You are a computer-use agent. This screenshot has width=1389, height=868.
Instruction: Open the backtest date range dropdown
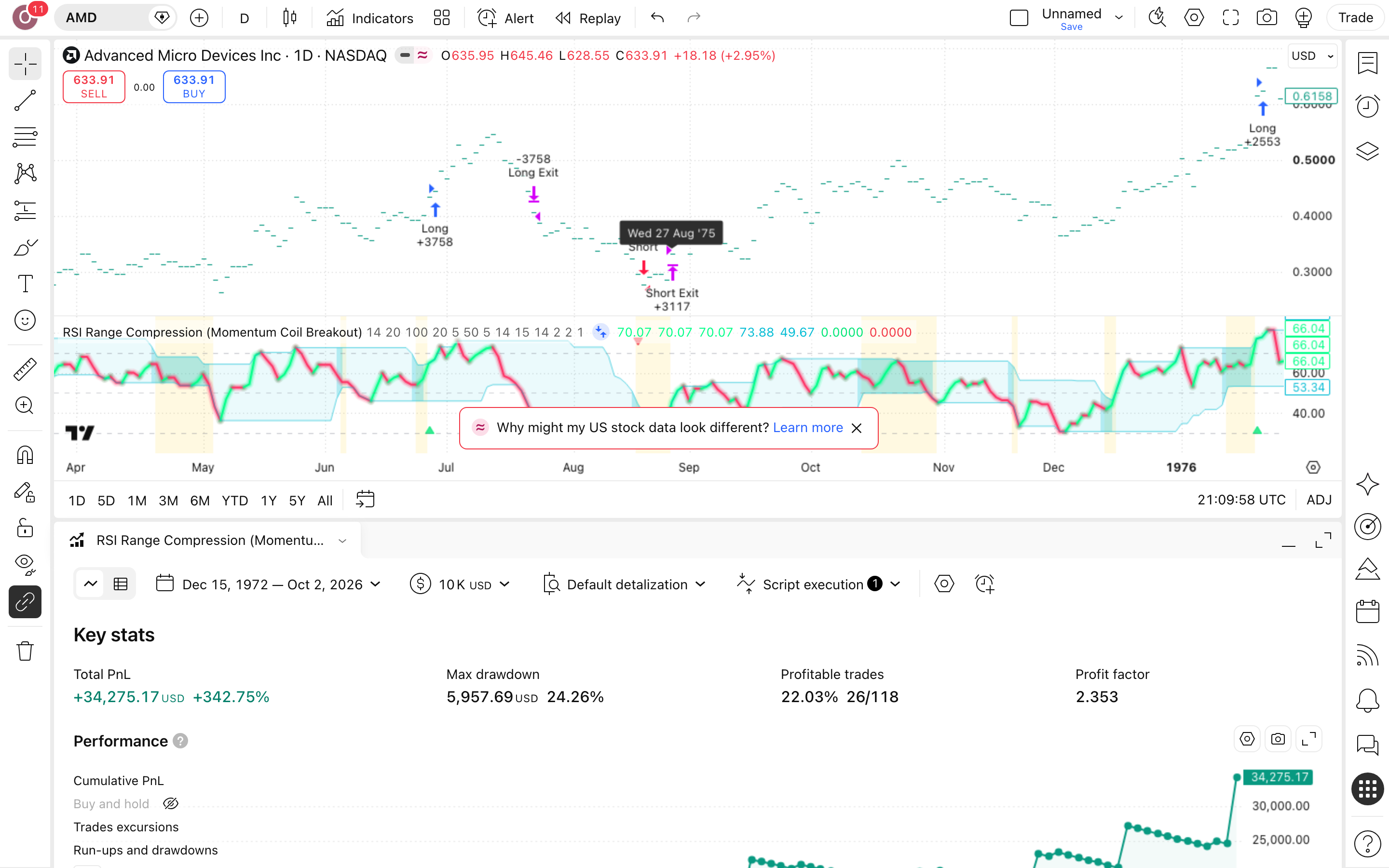pos(268,584)
